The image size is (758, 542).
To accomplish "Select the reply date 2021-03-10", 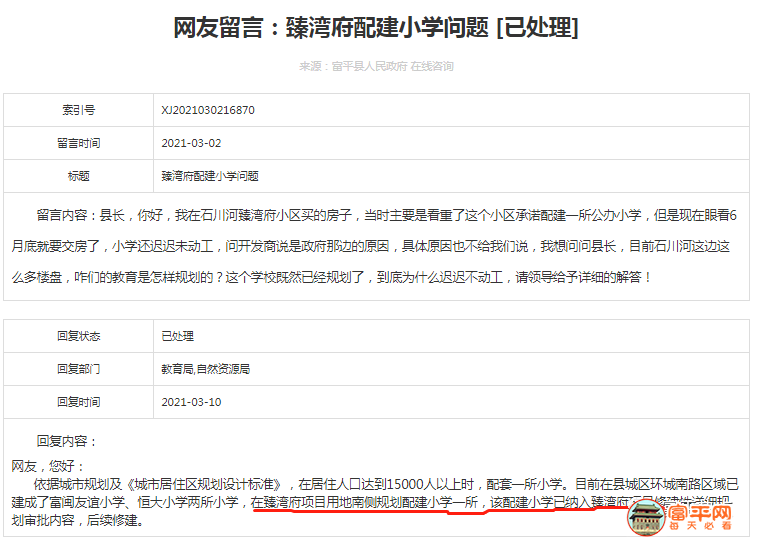I will tap(191, 402).
